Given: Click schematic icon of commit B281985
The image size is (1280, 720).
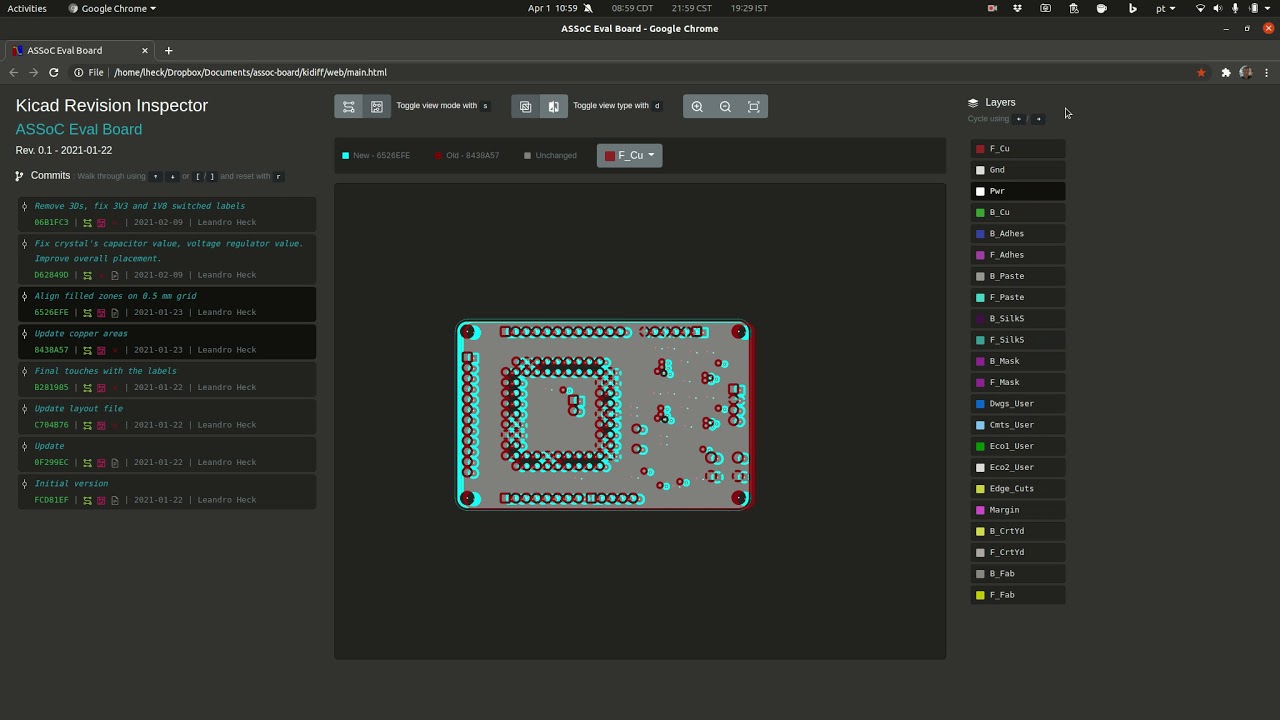Looking at the screenshot, I should (x=87, y=387).
